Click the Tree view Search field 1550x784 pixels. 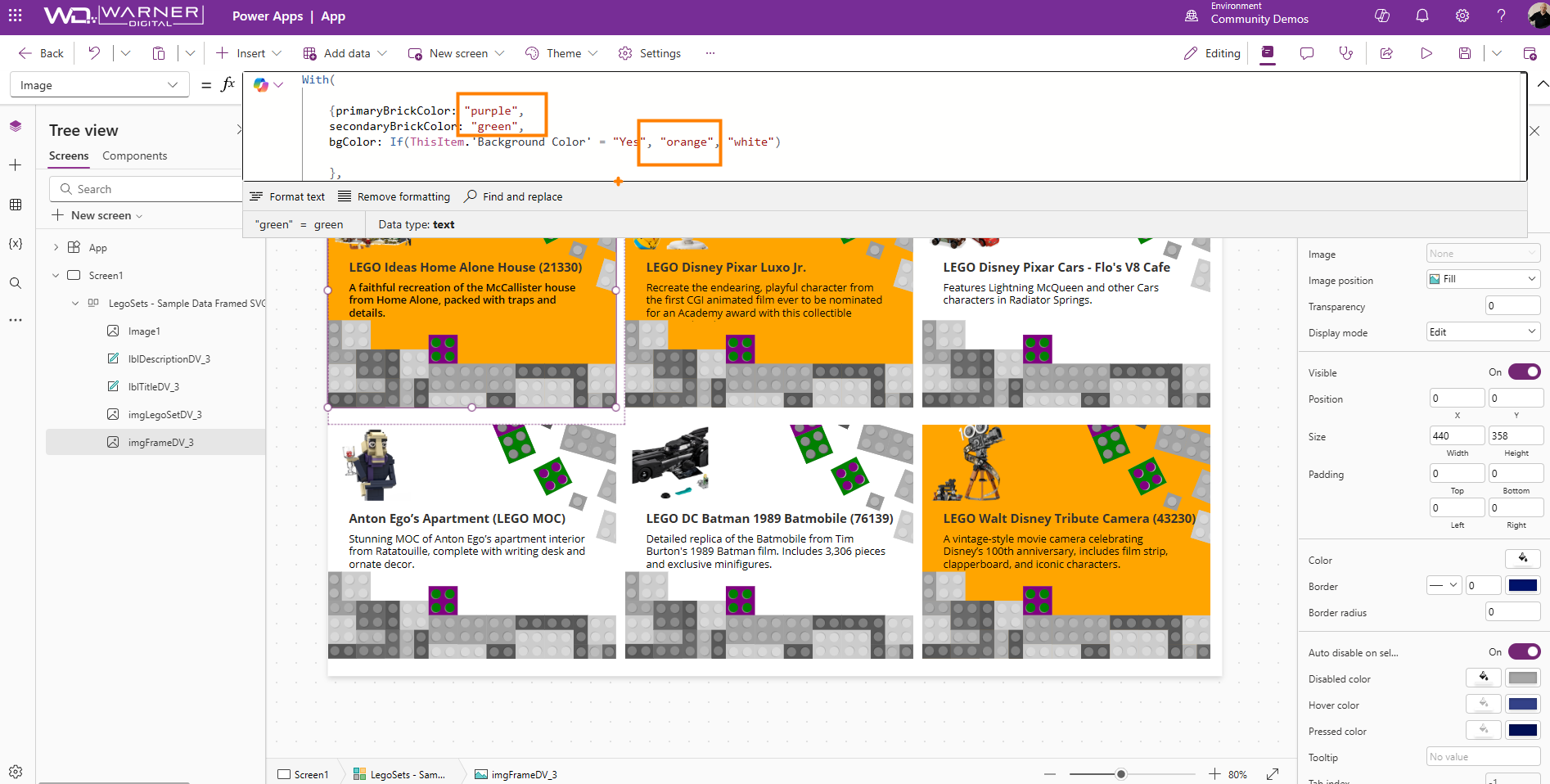point(146,189)
